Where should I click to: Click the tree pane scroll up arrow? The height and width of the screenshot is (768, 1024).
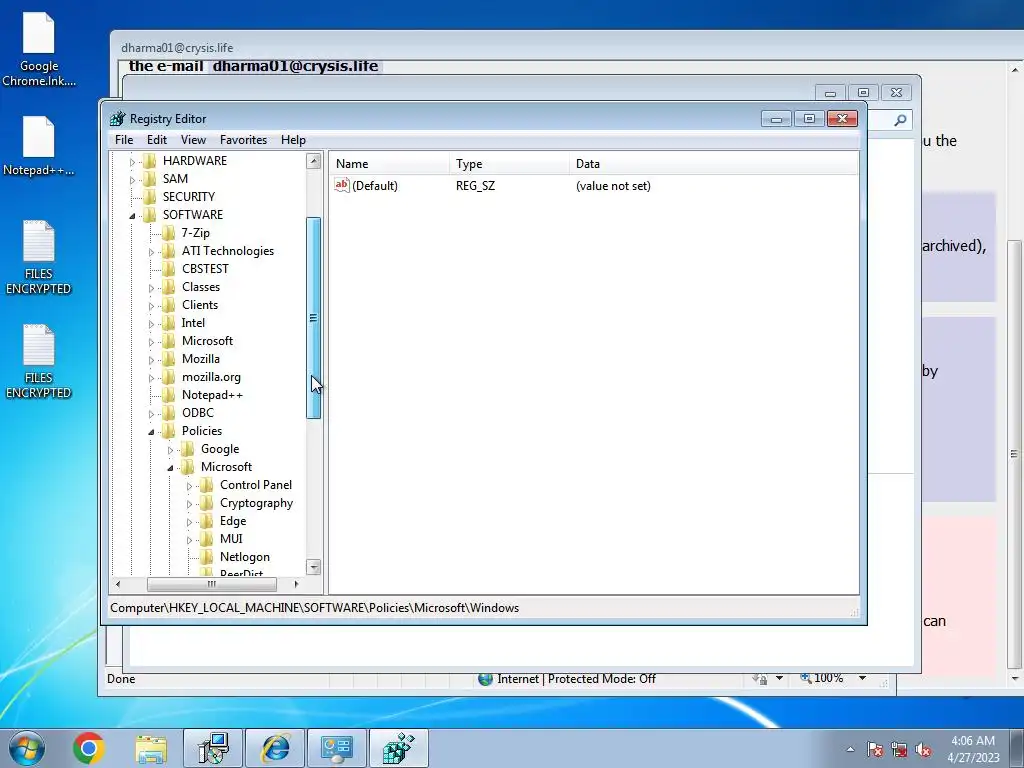(313, 161)
